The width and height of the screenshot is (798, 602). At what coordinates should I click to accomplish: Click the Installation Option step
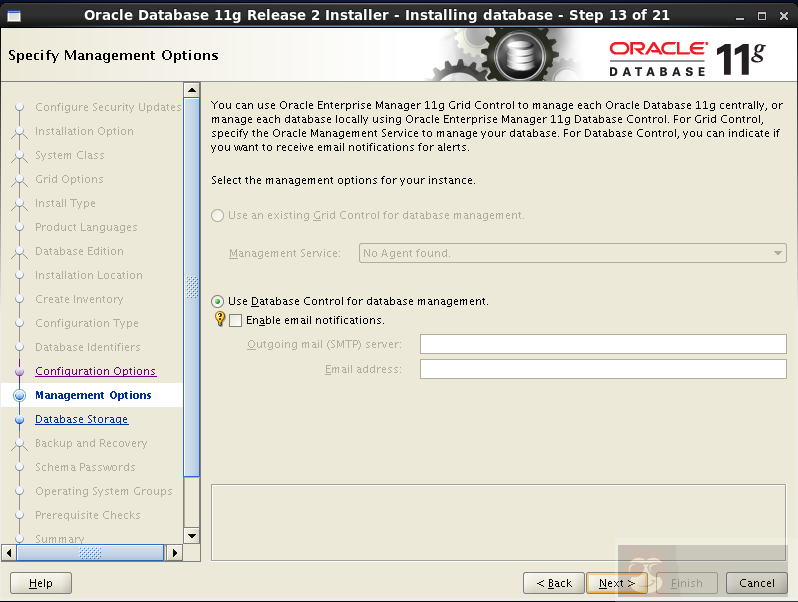click(84, 131)
